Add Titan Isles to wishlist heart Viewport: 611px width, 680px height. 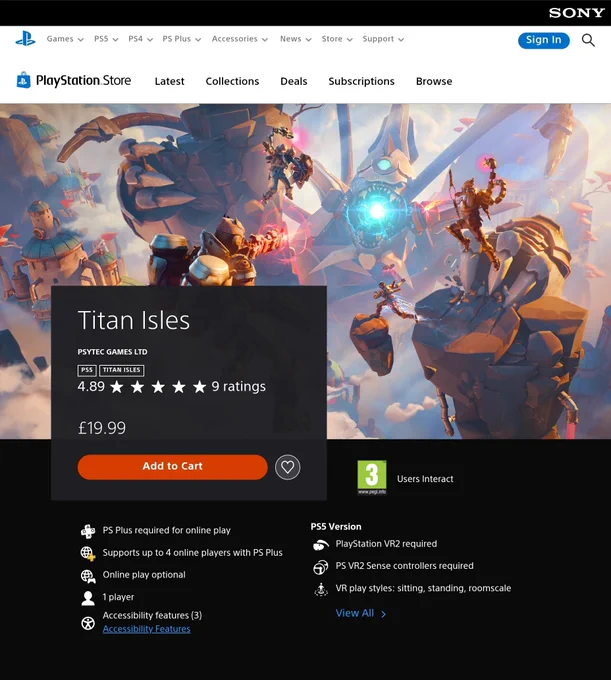(288, 467)
